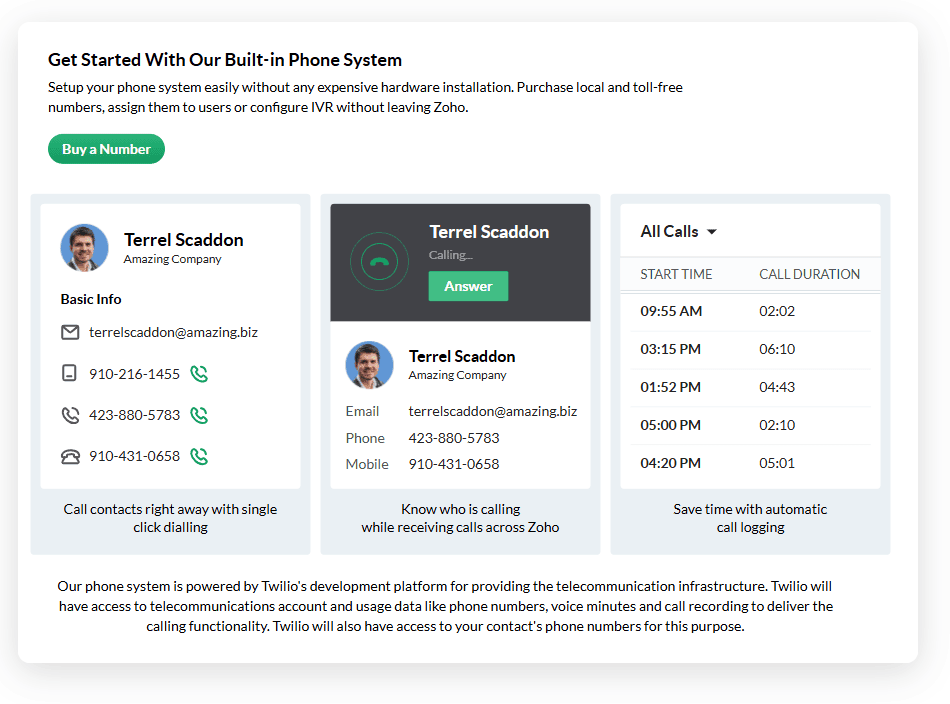Image resolution: width=950 pixels, height=704 pixels.
Task: Click the green call icon beside 910-216-1455
Action: tap(199, 374)
